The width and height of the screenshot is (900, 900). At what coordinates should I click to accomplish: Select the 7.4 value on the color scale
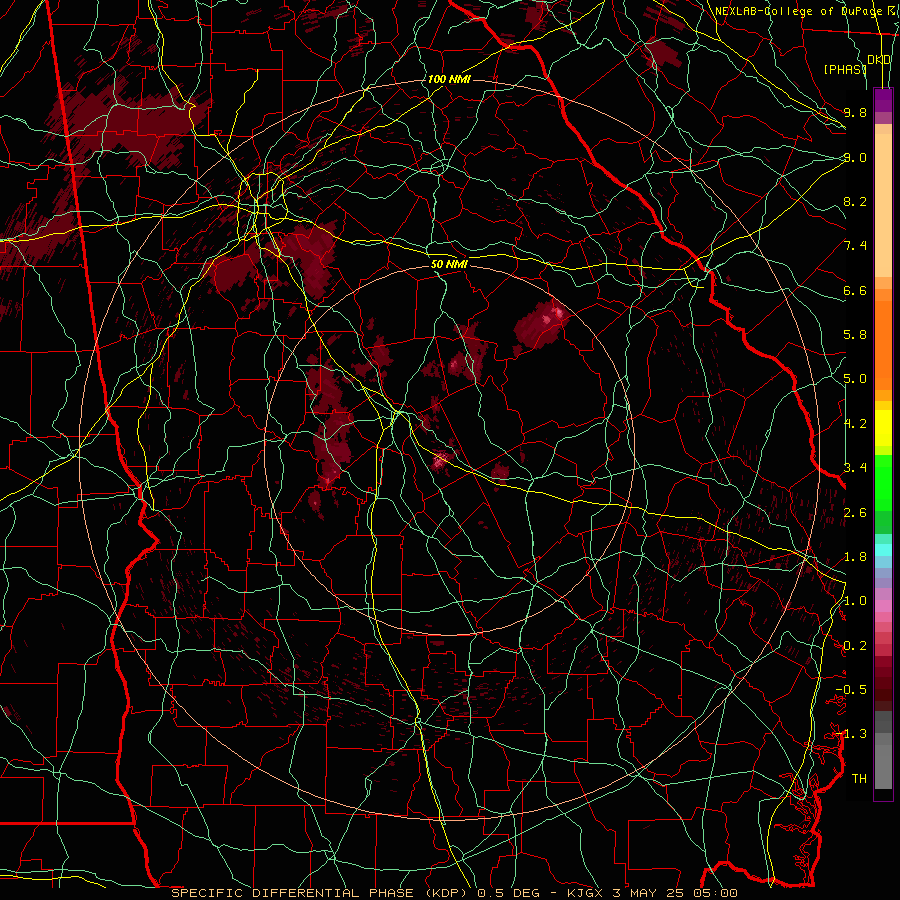[855, 246]
